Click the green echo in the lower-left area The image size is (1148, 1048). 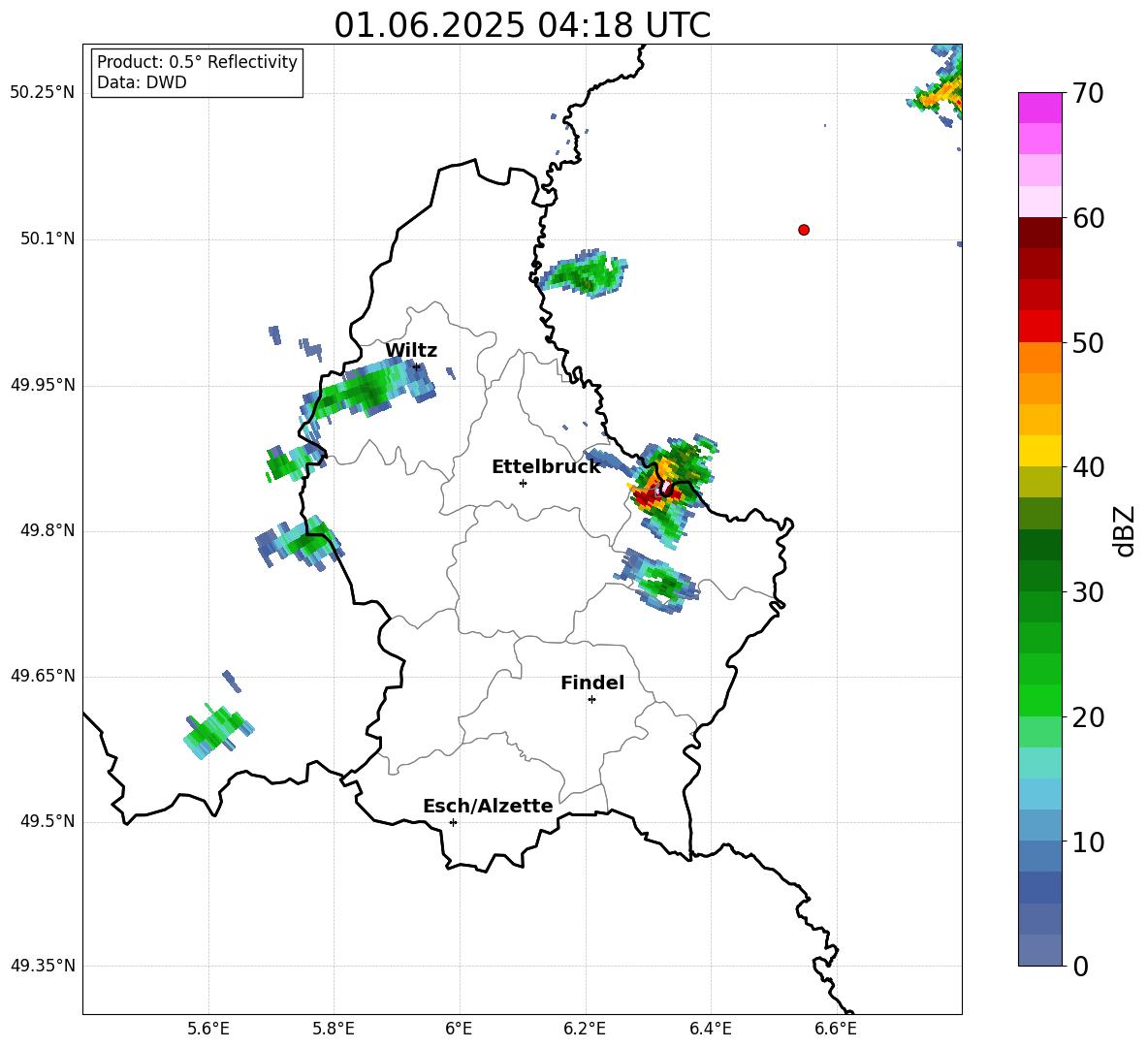[218, 730]
